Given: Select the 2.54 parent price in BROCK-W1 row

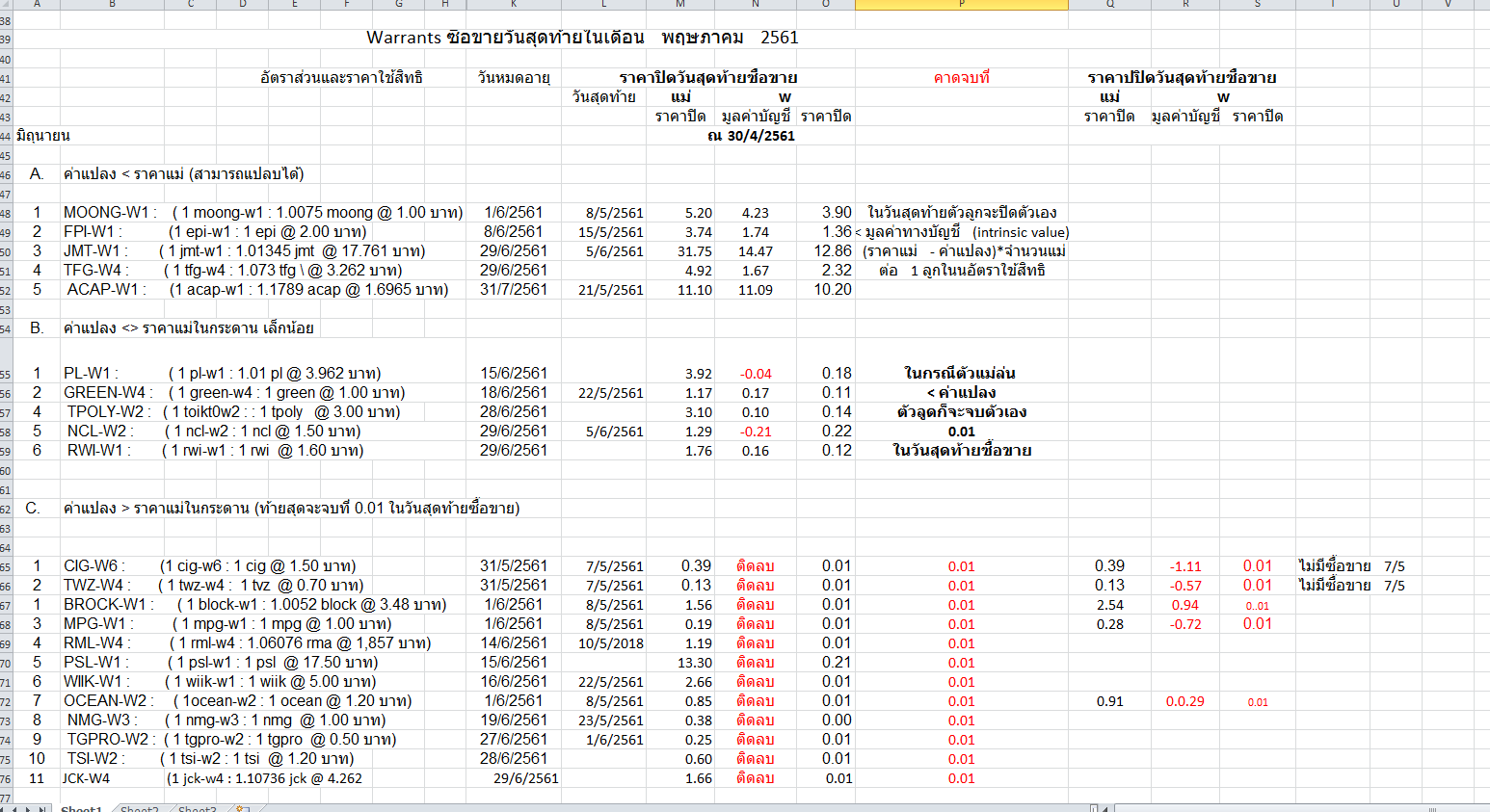Looking at the screenshot, I should click(1109, 605).
